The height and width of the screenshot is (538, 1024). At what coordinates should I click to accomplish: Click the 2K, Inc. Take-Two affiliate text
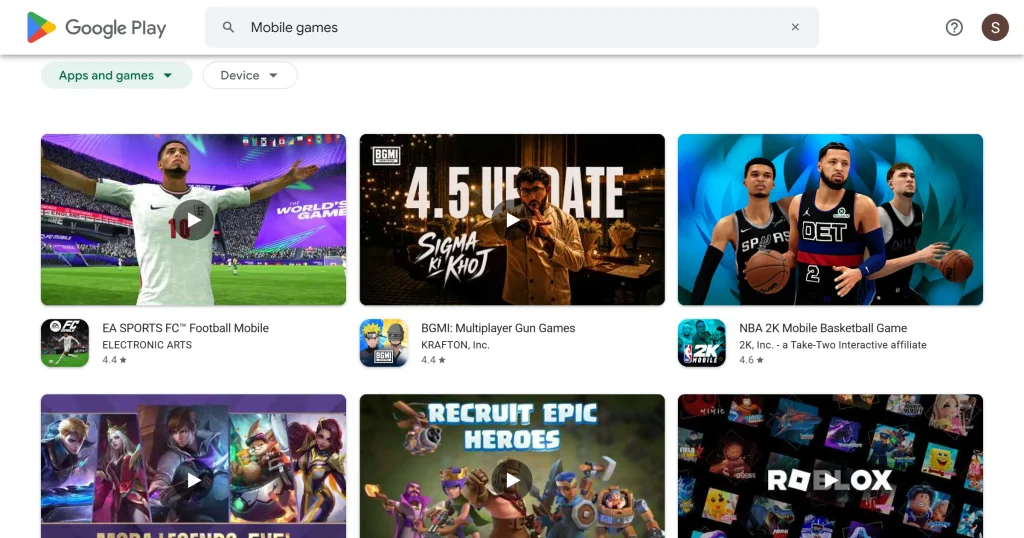[x=833, y=345]
